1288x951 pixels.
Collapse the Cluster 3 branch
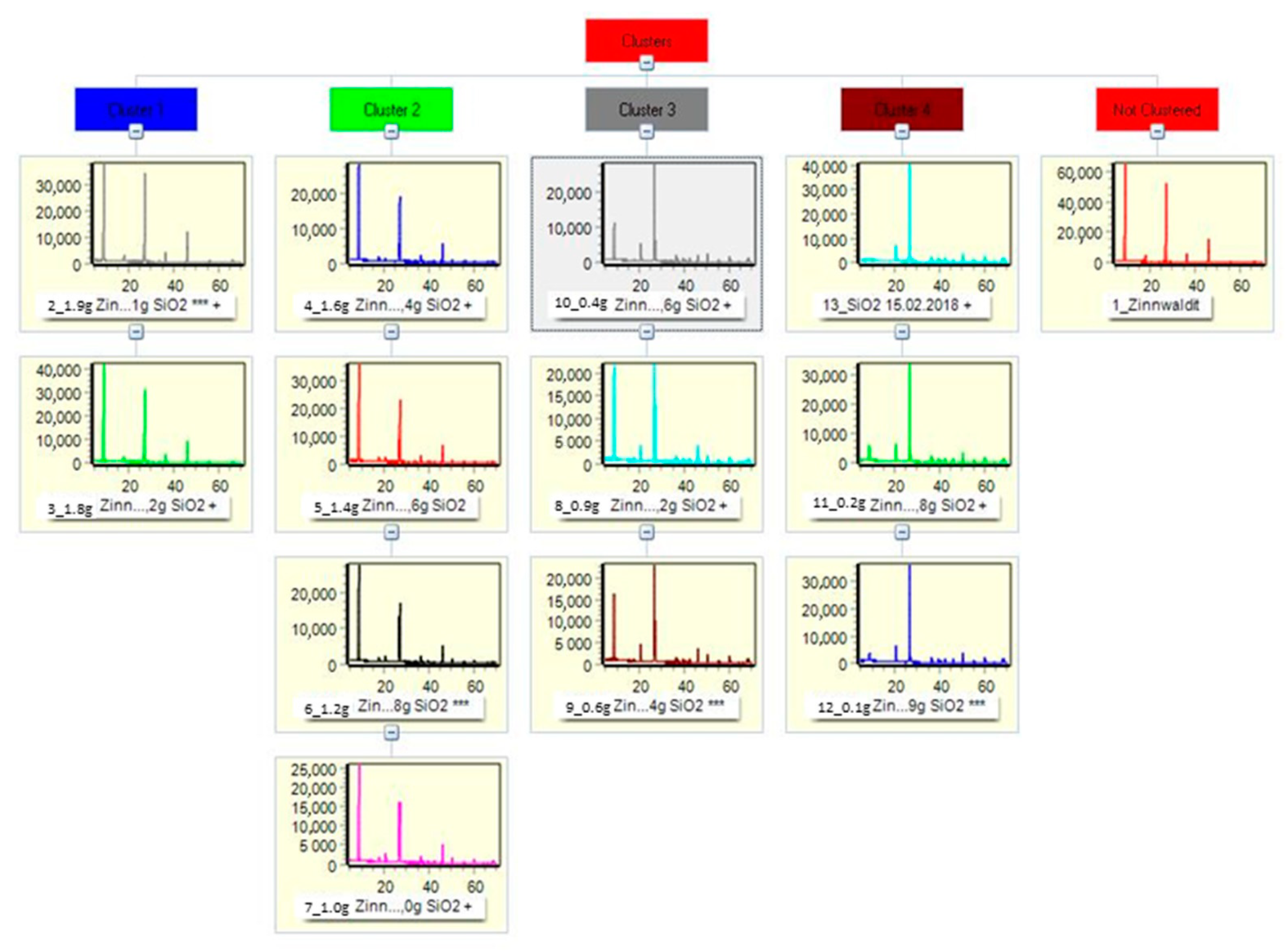pos(646,132)
